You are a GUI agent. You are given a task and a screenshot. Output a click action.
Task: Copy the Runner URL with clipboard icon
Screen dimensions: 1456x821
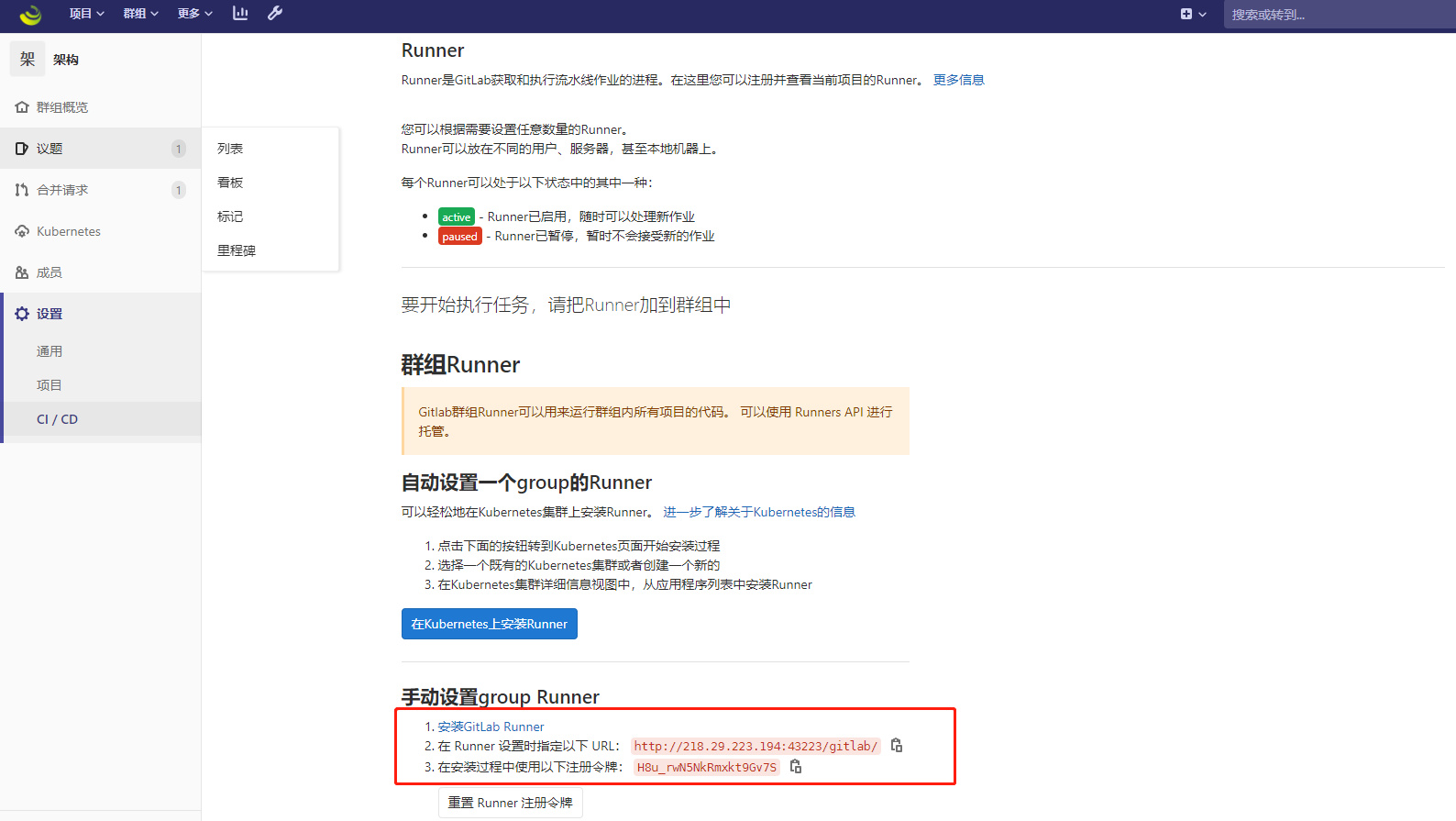(x=897, y=746)
